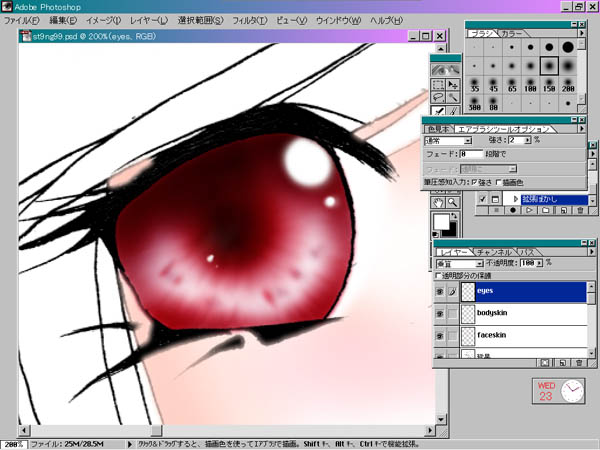Click the WED 23 clock widget

(x=559, y=391)
